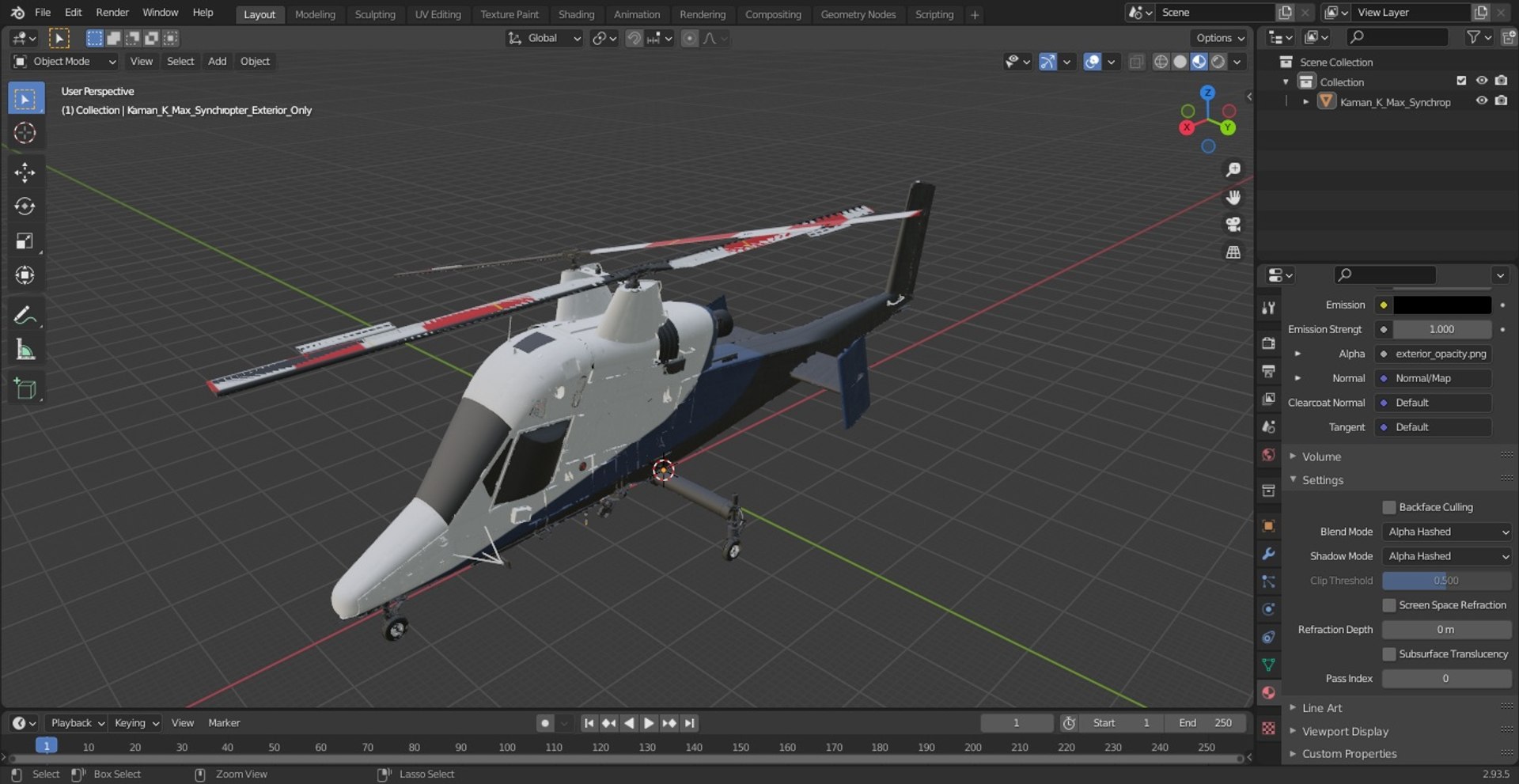Open World properties tab
The width and height of the screenshot is (1519, 784).
click(1268, 455)
